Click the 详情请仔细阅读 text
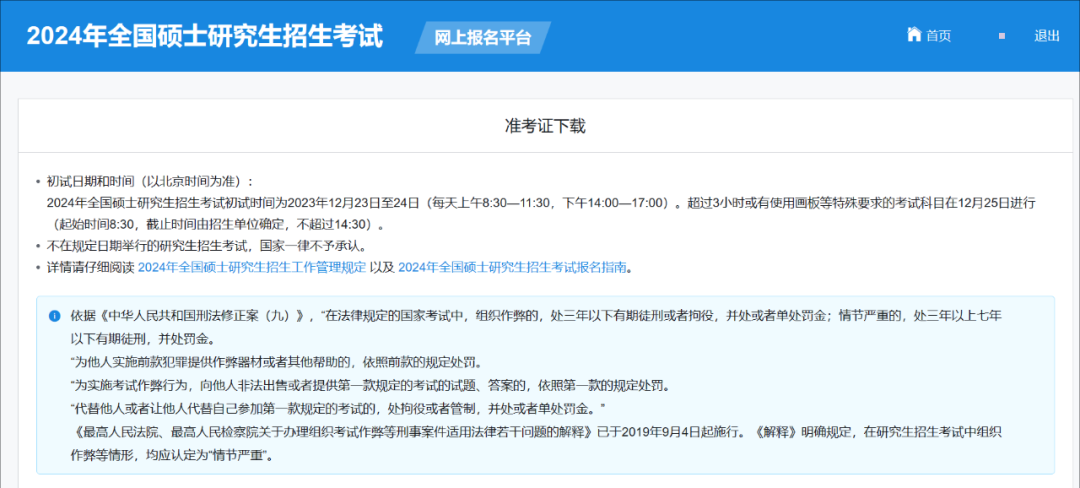1080x488 pixels. 90,267
